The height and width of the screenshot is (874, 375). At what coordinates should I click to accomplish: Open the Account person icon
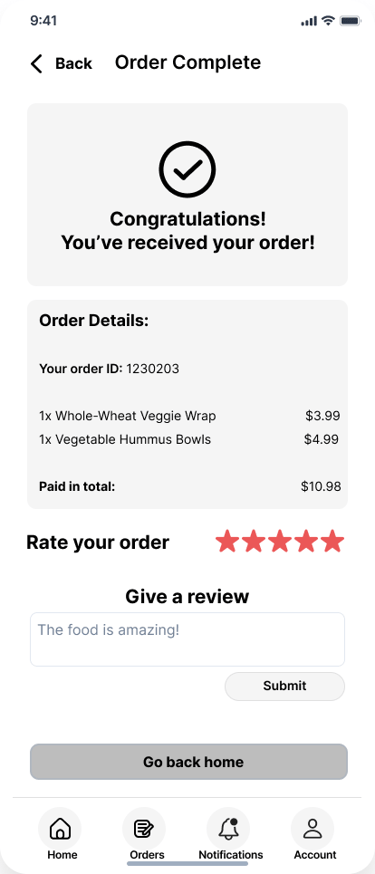[x=313, y=829]
